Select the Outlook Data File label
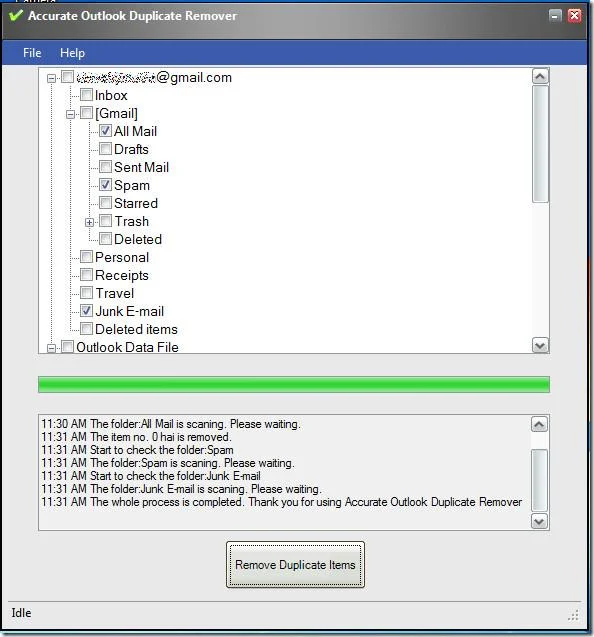Viewport: 594px width, 637px height. [x=127, y=347]
